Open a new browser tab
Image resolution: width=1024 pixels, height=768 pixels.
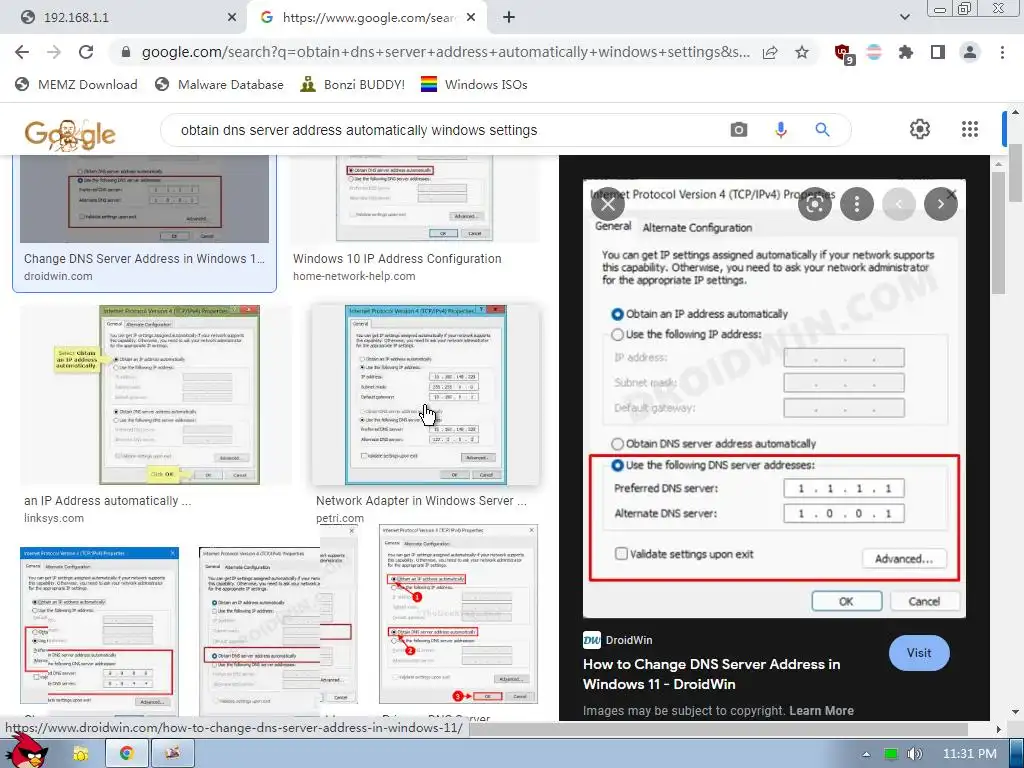tap(509, 18)
